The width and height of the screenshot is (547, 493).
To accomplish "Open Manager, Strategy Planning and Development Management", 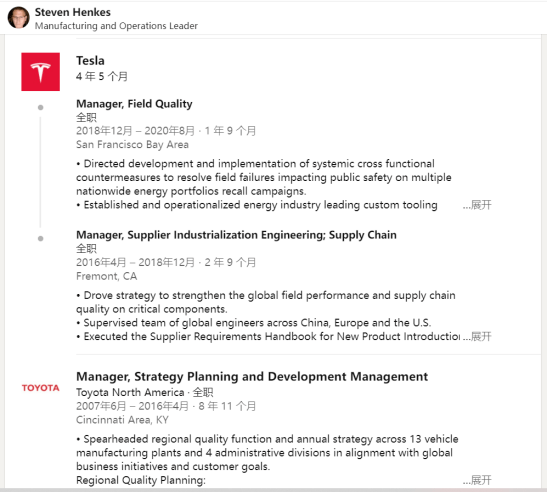I will (252, 377).
